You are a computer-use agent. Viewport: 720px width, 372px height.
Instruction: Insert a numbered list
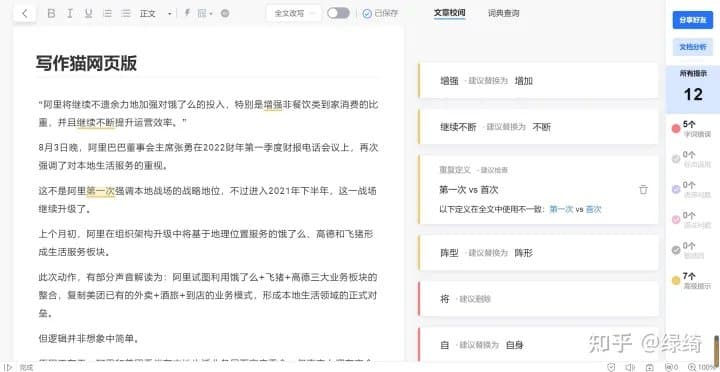click(x=107, y=13)
